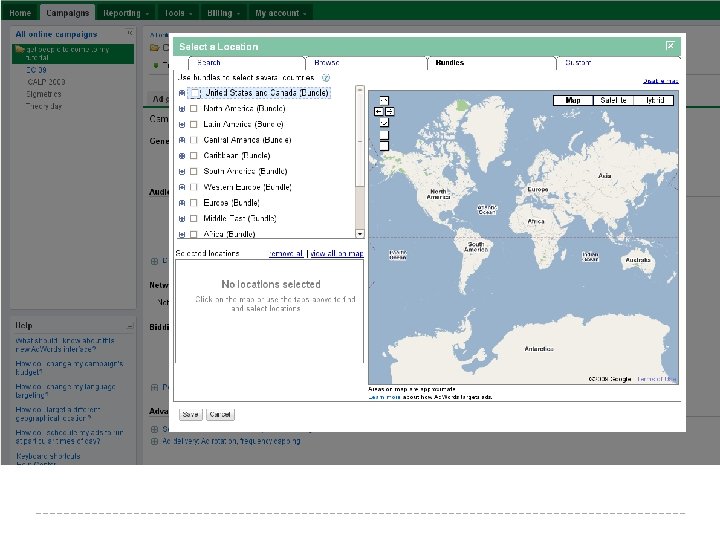This screenshot has width=720, height=540.
Task: Check the Europe bundle
Action: pyautogui.click(x=194, y=203)
